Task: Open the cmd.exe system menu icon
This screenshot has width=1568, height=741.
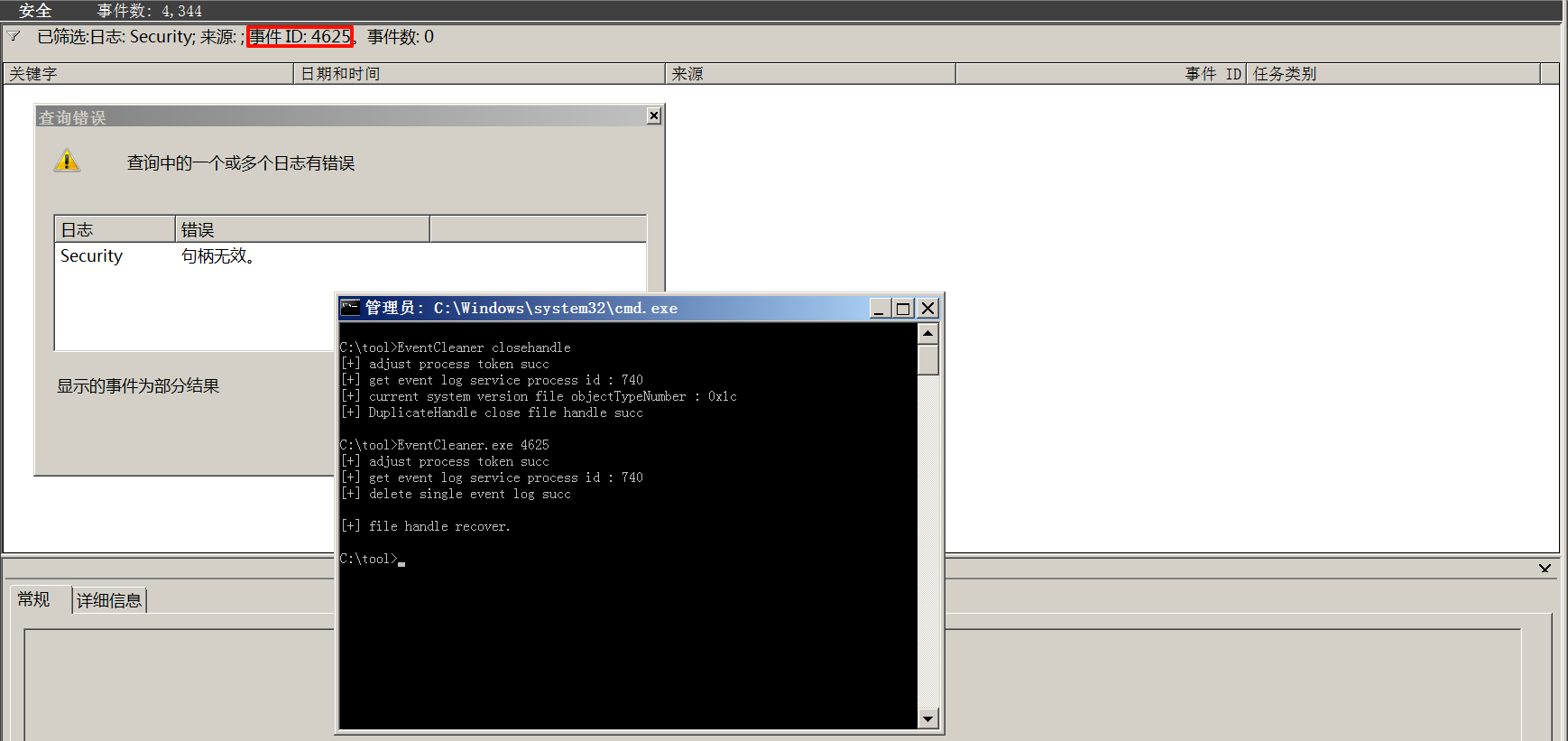Action: click(350, 308)
